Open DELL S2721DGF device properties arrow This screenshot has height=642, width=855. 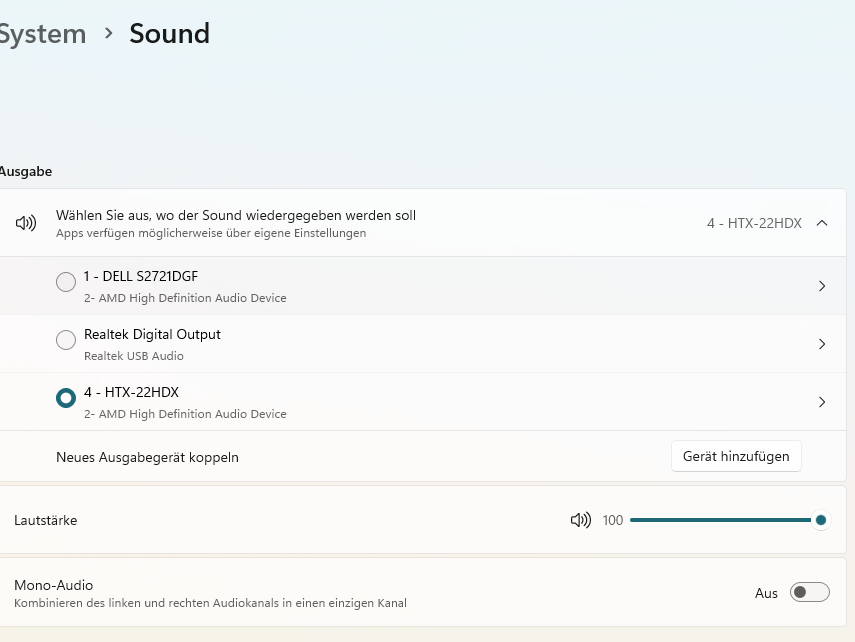[822, 286]
